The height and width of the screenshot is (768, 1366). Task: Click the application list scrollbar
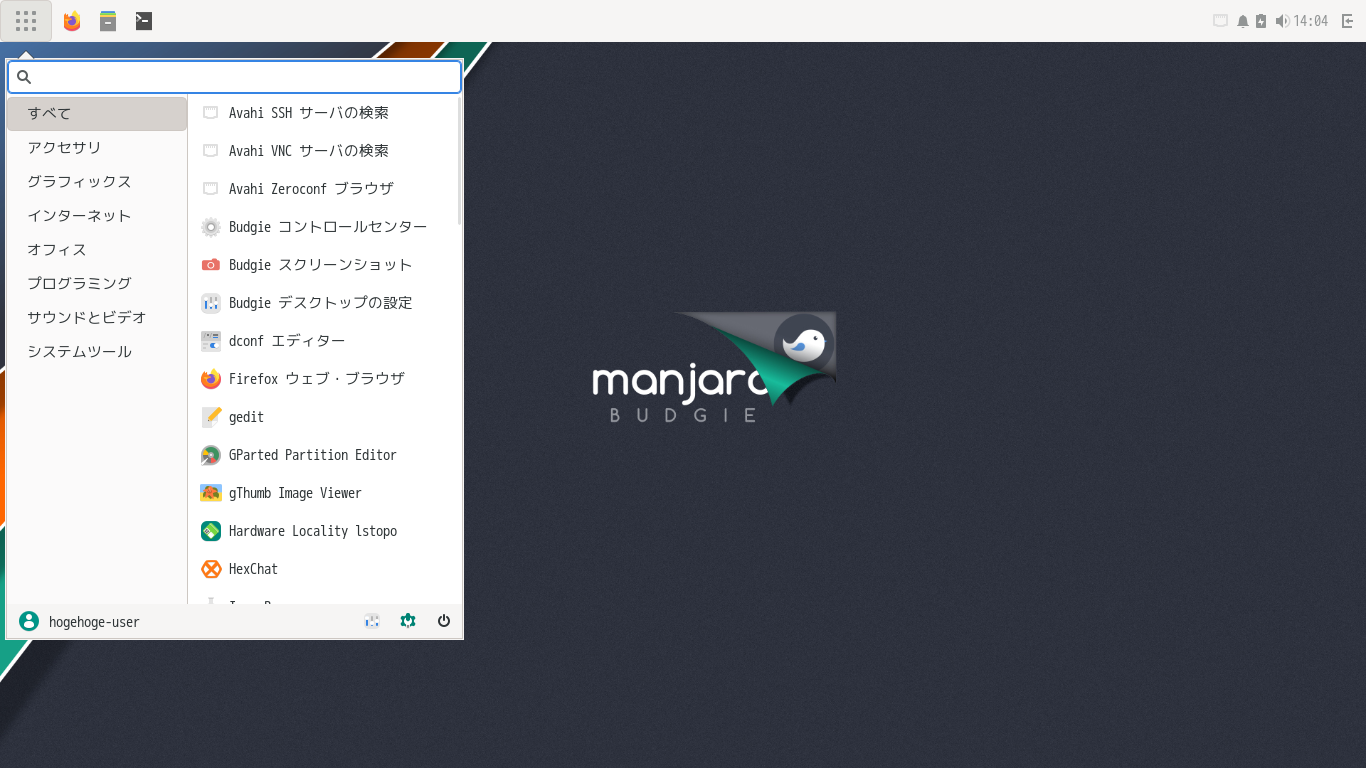tap(459, 161)
